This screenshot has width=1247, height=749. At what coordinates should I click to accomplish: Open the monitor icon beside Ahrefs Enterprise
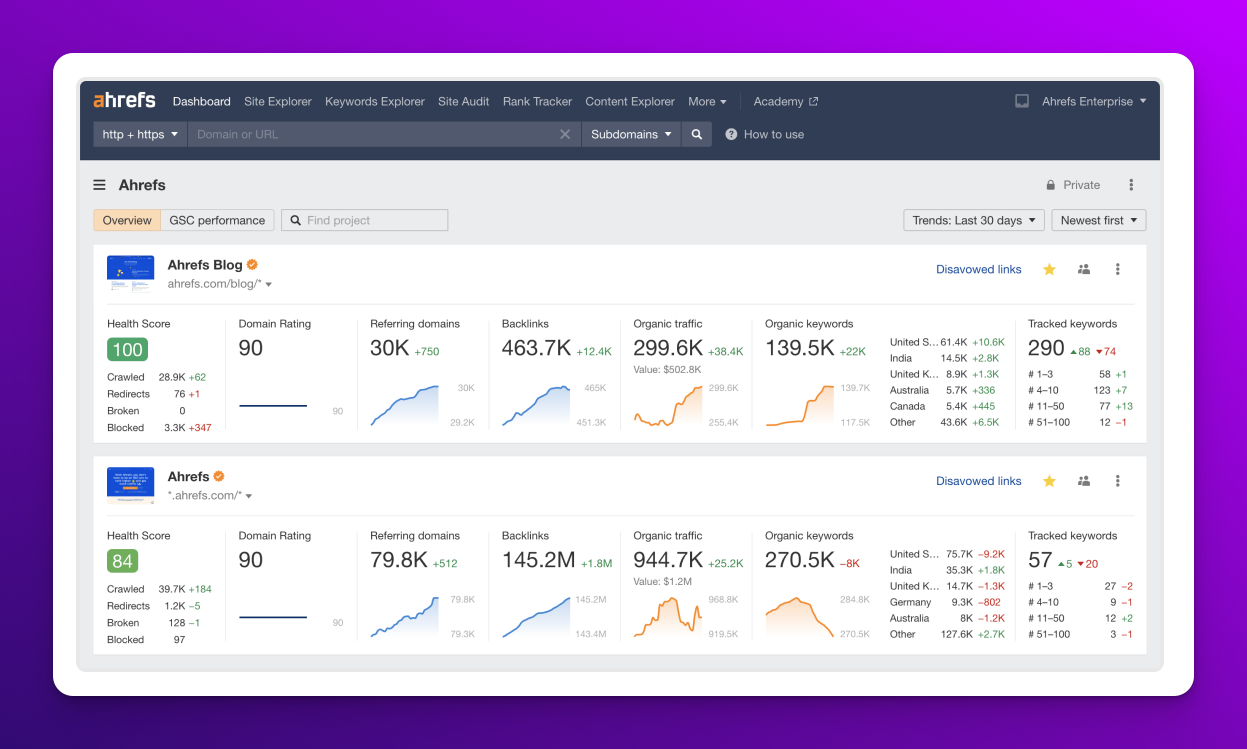[1022, 101]
